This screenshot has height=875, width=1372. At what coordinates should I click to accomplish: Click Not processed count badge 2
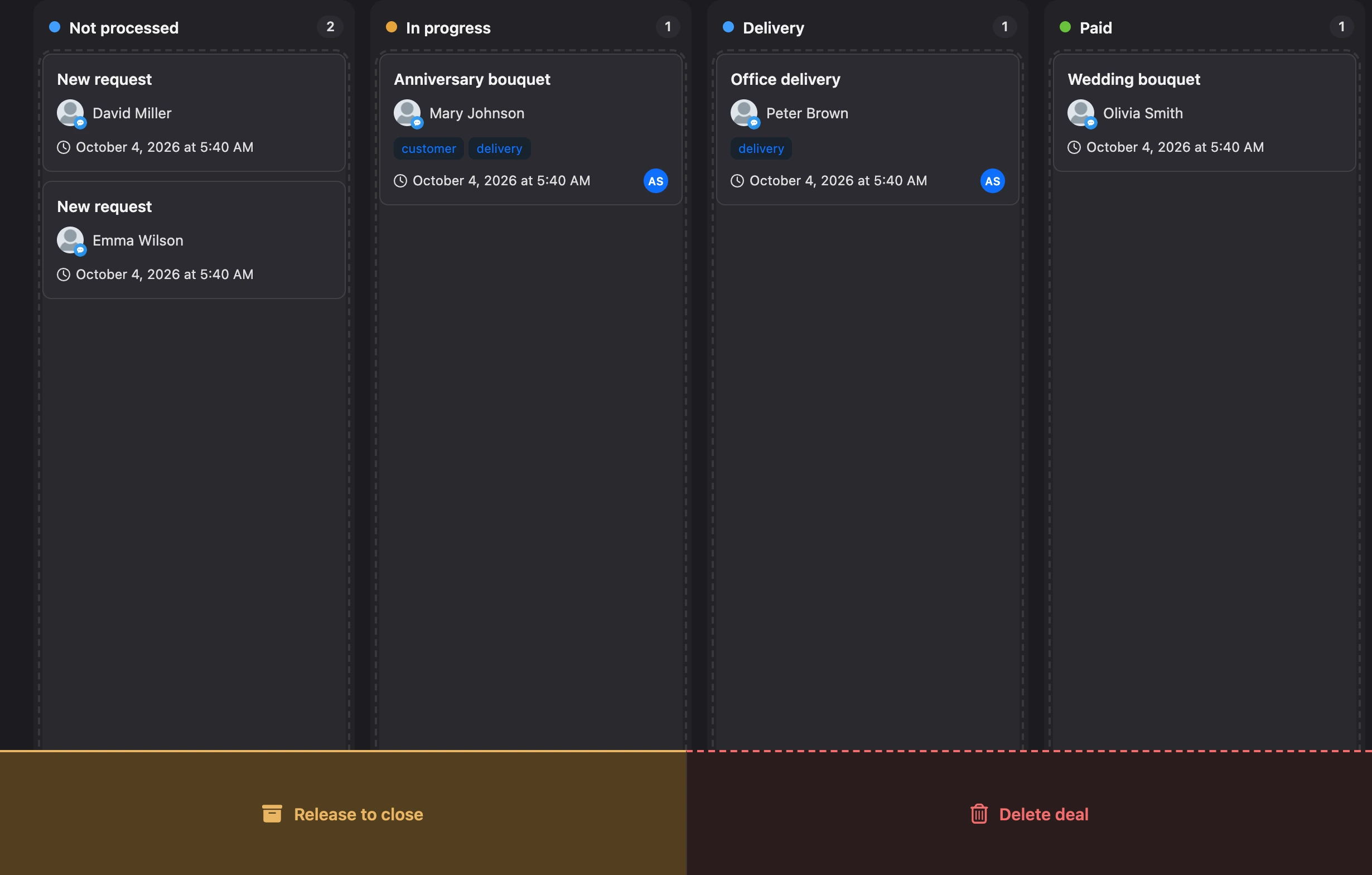click(x=330, y=27)
